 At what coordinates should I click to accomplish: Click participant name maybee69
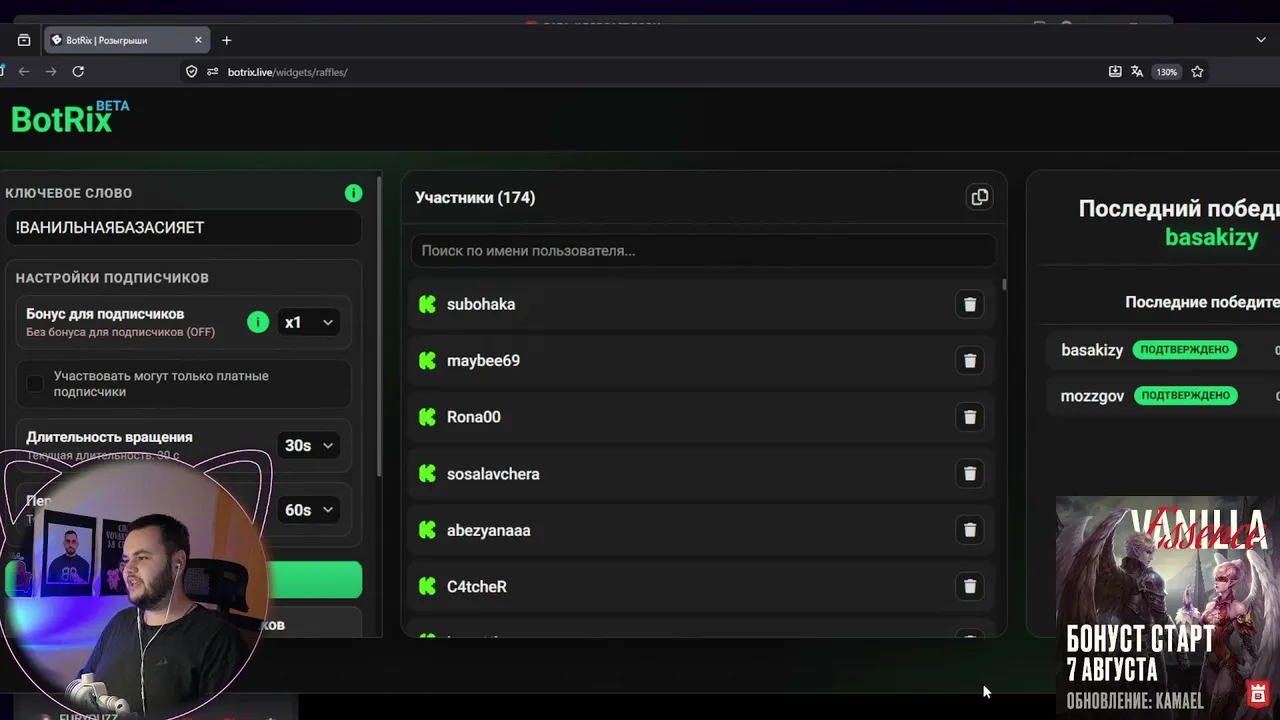tap(483, 361)
